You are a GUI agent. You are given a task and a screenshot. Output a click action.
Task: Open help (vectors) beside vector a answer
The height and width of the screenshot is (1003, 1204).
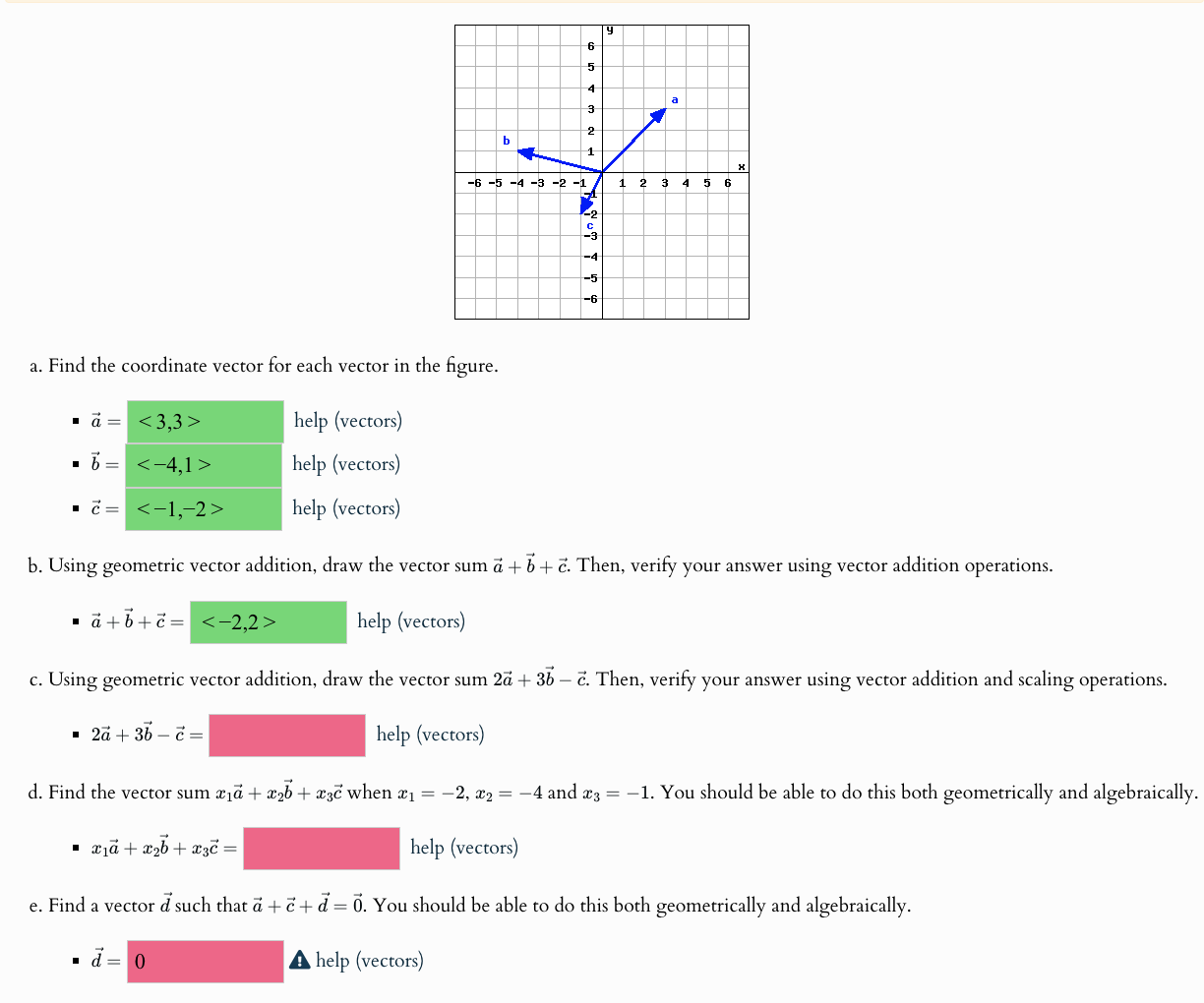[x=347, y=420]
